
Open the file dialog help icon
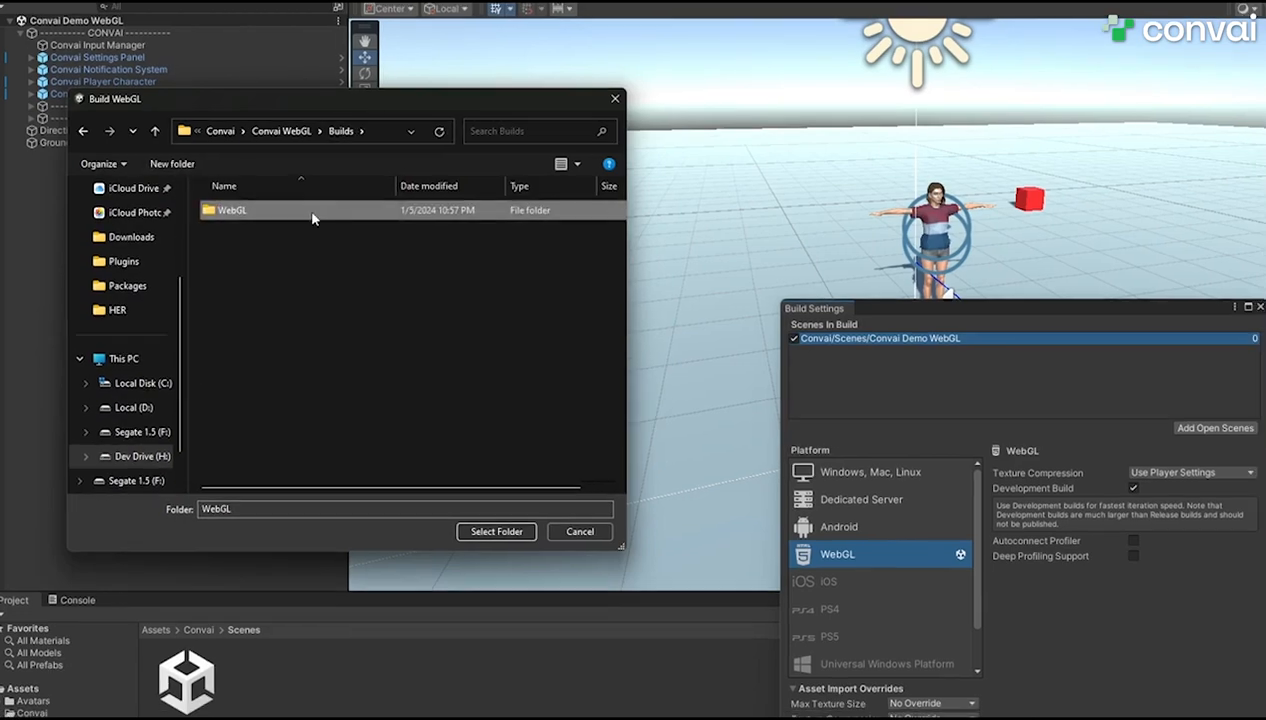(609, 164)
